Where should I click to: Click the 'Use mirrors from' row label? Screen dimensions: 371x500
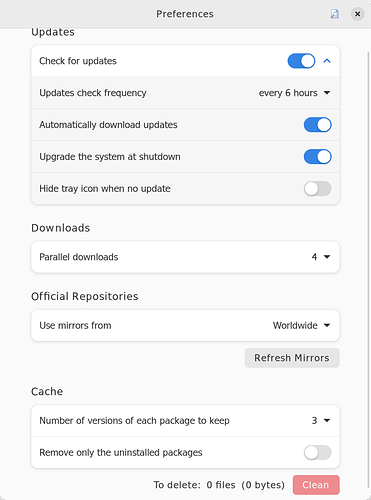coord(75,325)
